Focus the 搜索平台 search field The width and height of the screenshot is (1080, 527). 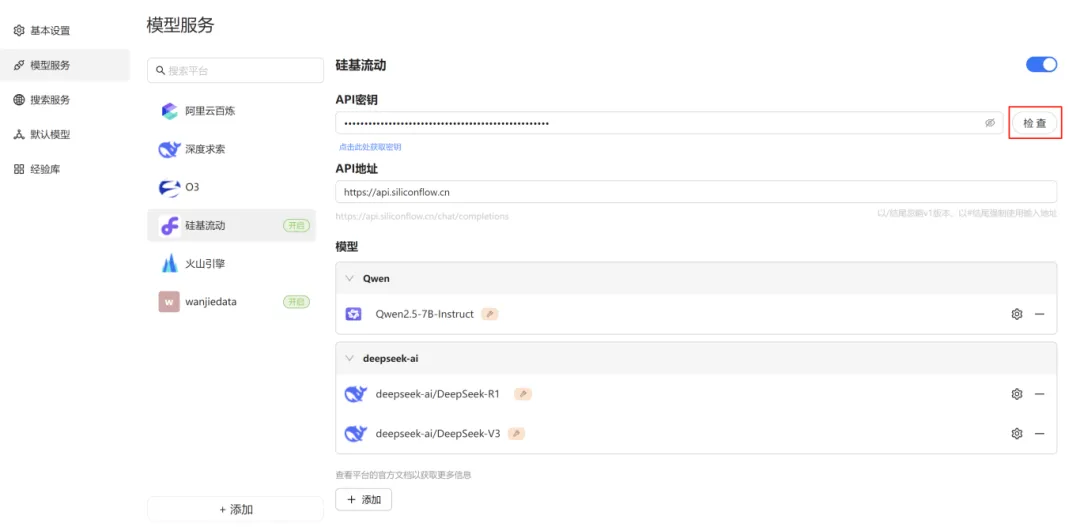click(236, 70)
